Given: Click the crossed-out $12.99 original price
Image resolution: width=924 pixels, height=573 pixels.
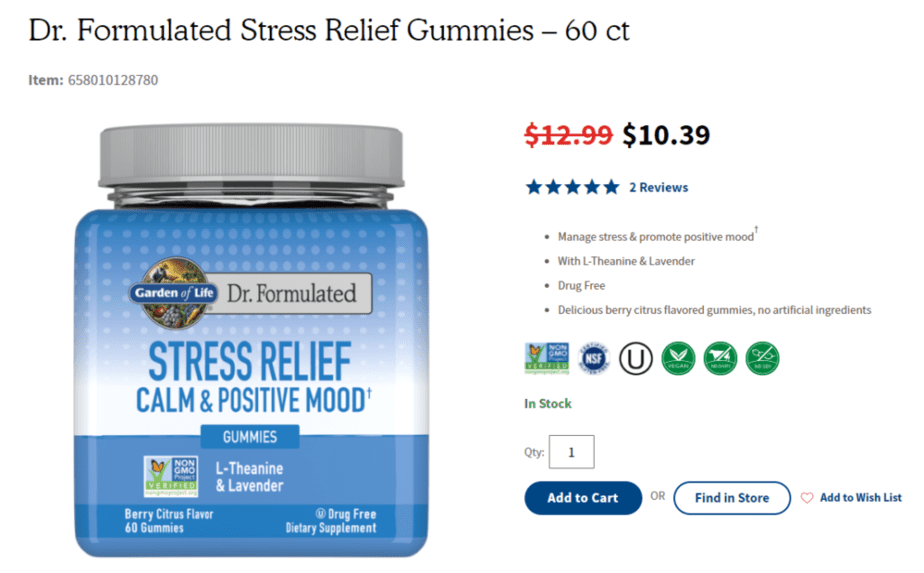Looking at the screenshot, I should 569,135.
